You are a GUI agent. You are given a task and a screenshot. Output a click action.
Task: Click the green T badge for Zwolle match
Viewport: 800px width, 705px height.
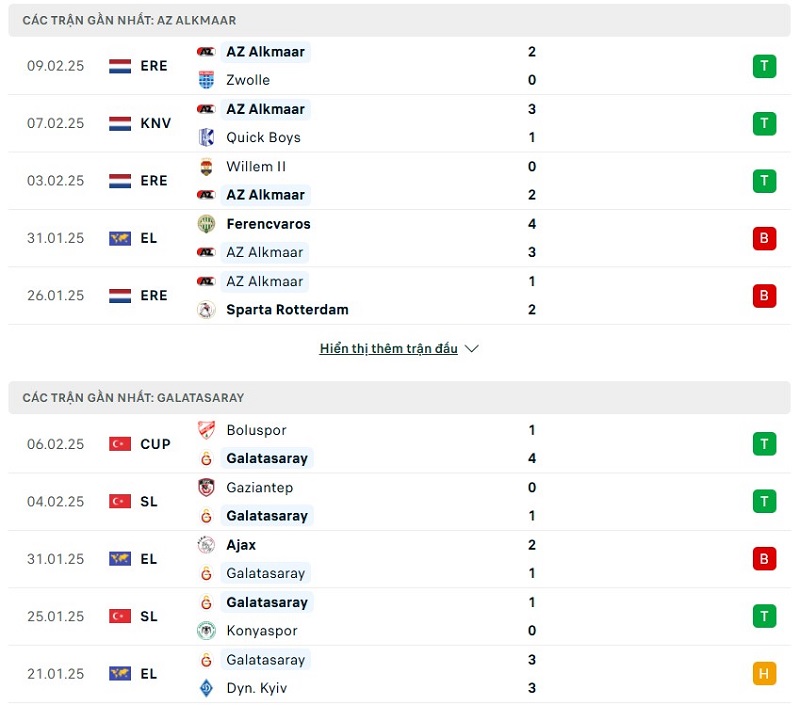point(764,66)
